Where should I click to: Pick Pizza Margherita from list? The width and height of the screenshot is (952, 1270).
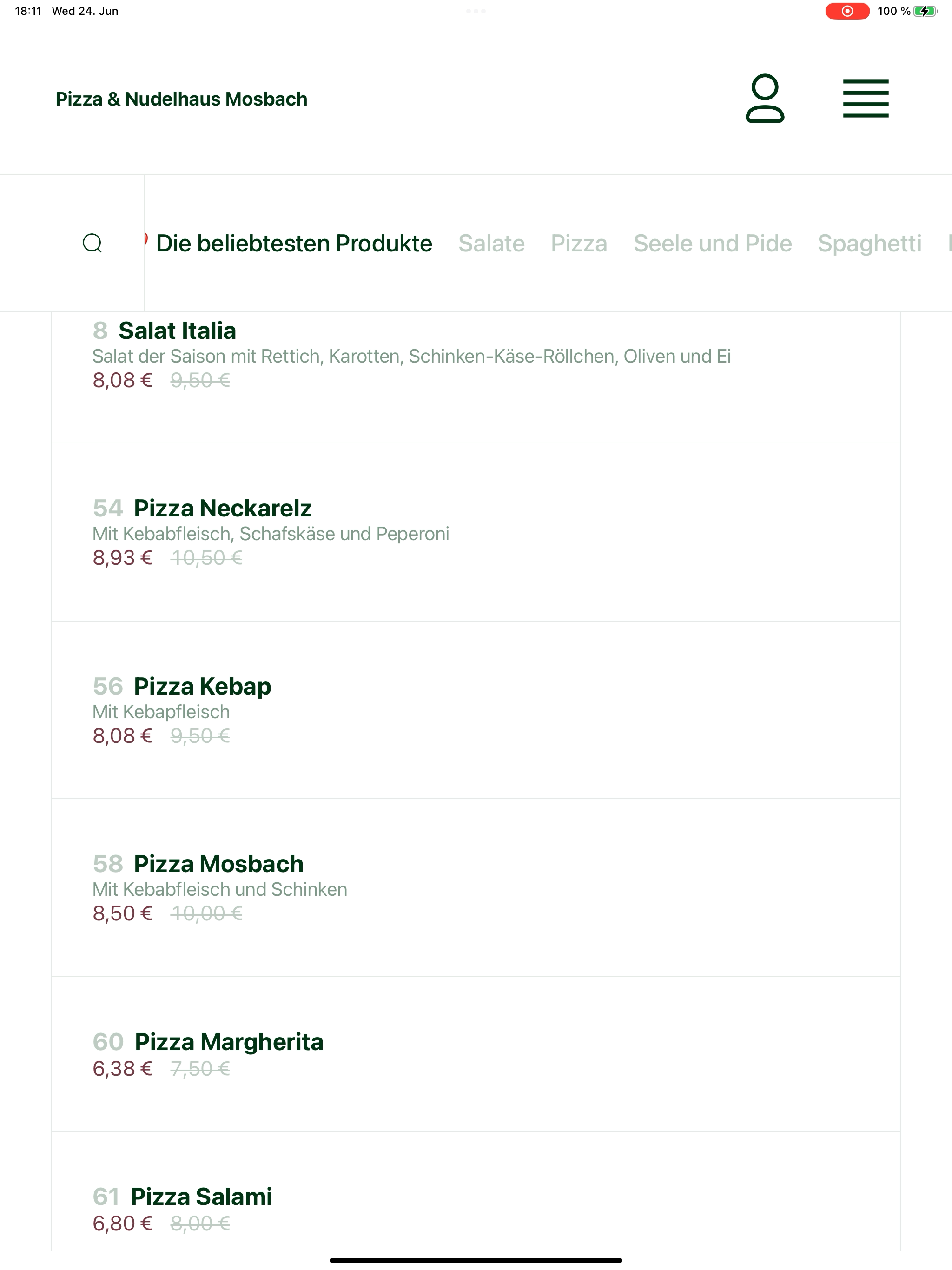click(x=476, y=1054)
